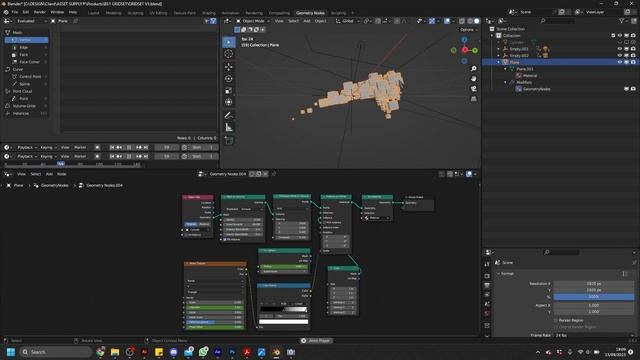The width and height of the screenshot is (640, 360).
Task: Select Vertex domain in spreadsheet
Action: pyautogui.click(x=27, y=40)
